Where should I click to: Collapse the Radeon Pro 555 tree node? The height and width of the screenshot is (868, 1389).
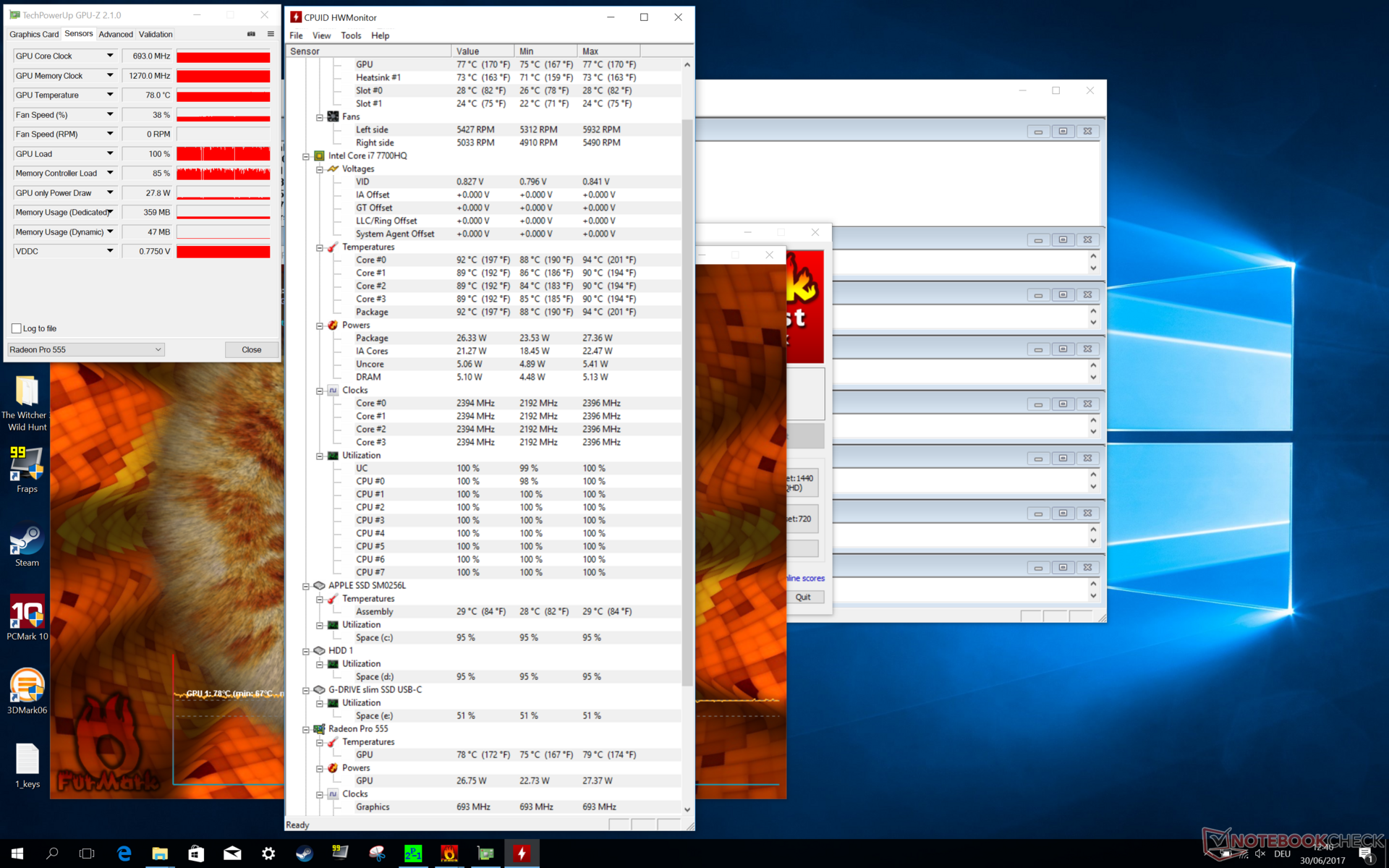pos(306,729)
